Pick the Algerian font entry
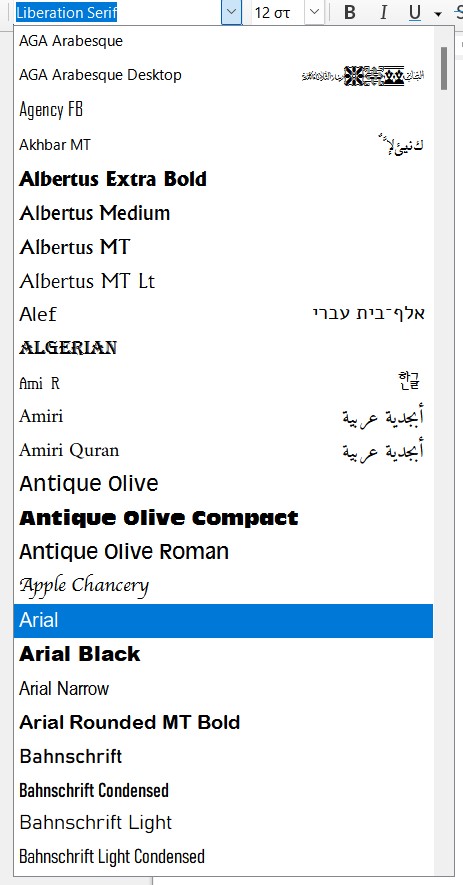 tap(223, 348)
